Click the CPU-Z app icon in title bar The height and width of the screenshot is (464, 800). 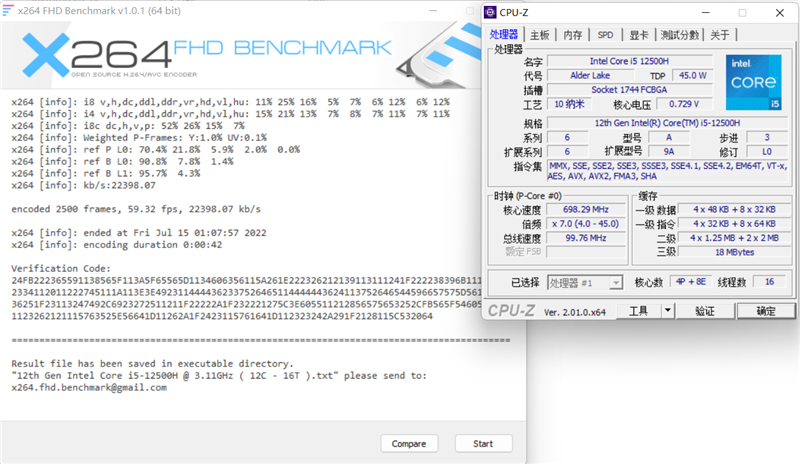490,12
